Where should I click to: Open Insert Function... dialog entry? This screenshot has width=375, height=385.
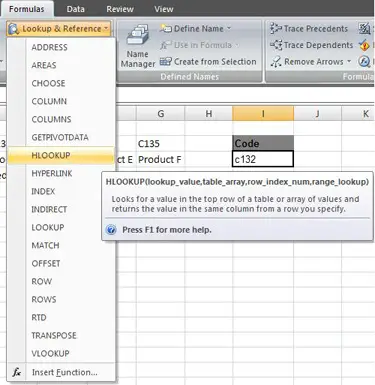pyautogui.click(x=61, y=372)
